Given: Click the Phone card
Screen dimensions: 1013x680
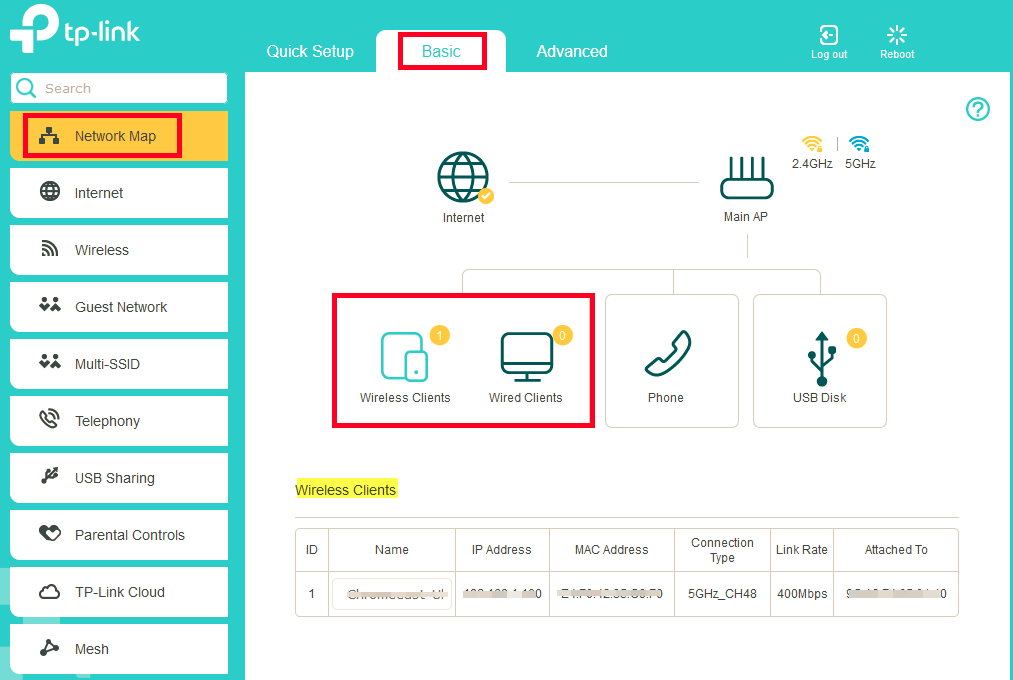Looking at the screenshot, I should pyautogui.click(x=672, y=361).
